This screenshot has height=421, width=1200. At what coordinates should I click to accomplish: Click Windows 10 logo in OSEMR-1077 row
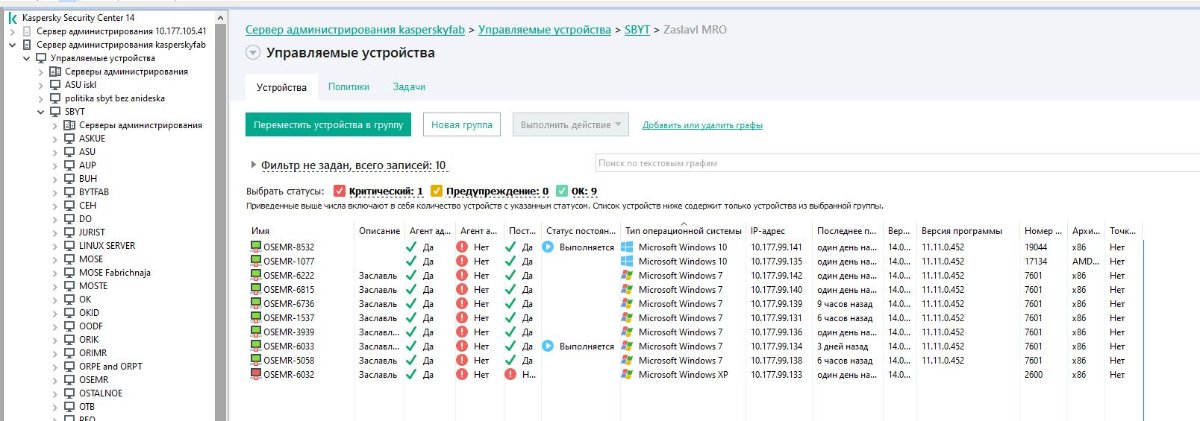tap(627, 261)
